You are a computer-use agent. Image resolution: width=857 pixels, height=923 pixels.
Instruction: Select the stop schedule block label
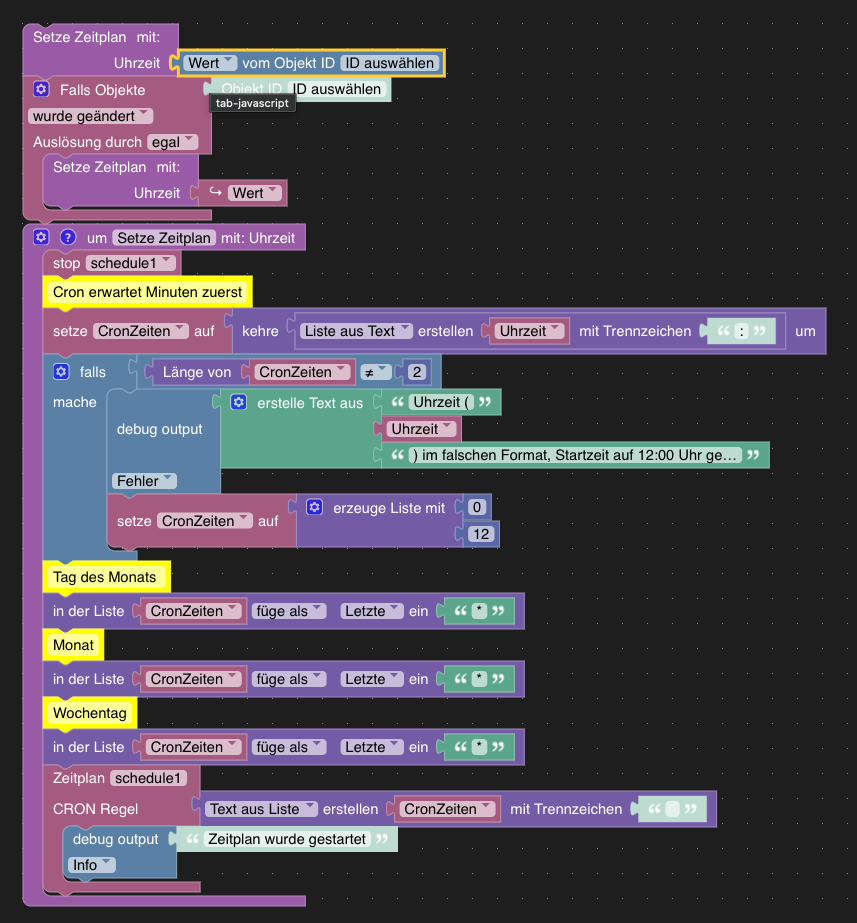point(67,263)
